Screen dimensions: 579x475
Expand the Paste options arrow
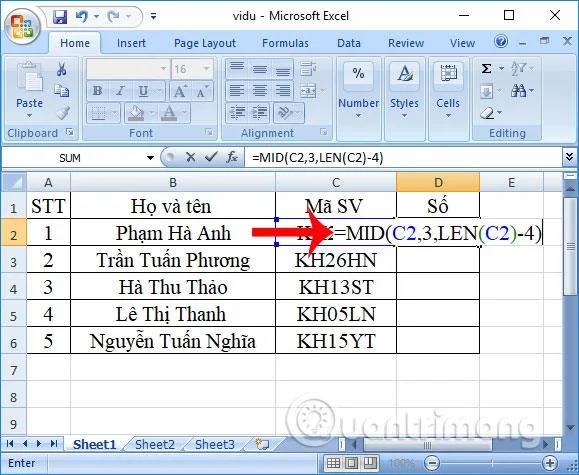(x=30, y=116)
